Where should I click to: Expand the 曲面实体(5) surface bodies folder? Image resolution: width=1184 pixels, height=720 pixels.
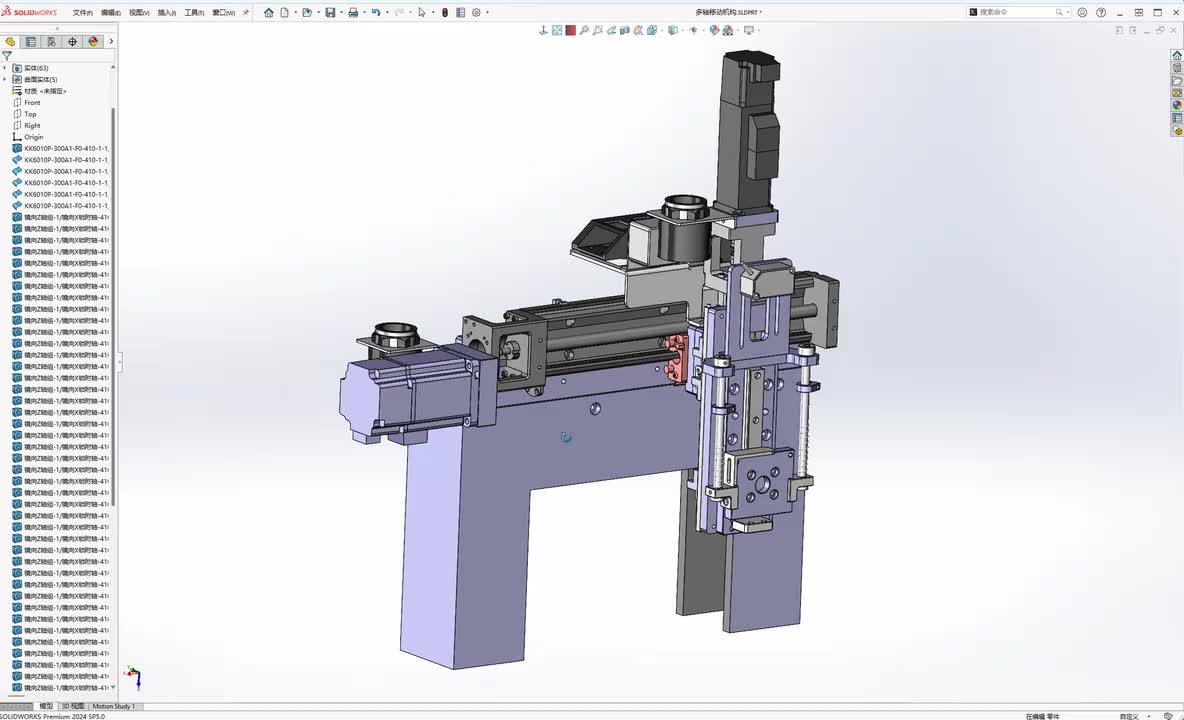coord(5,79)
